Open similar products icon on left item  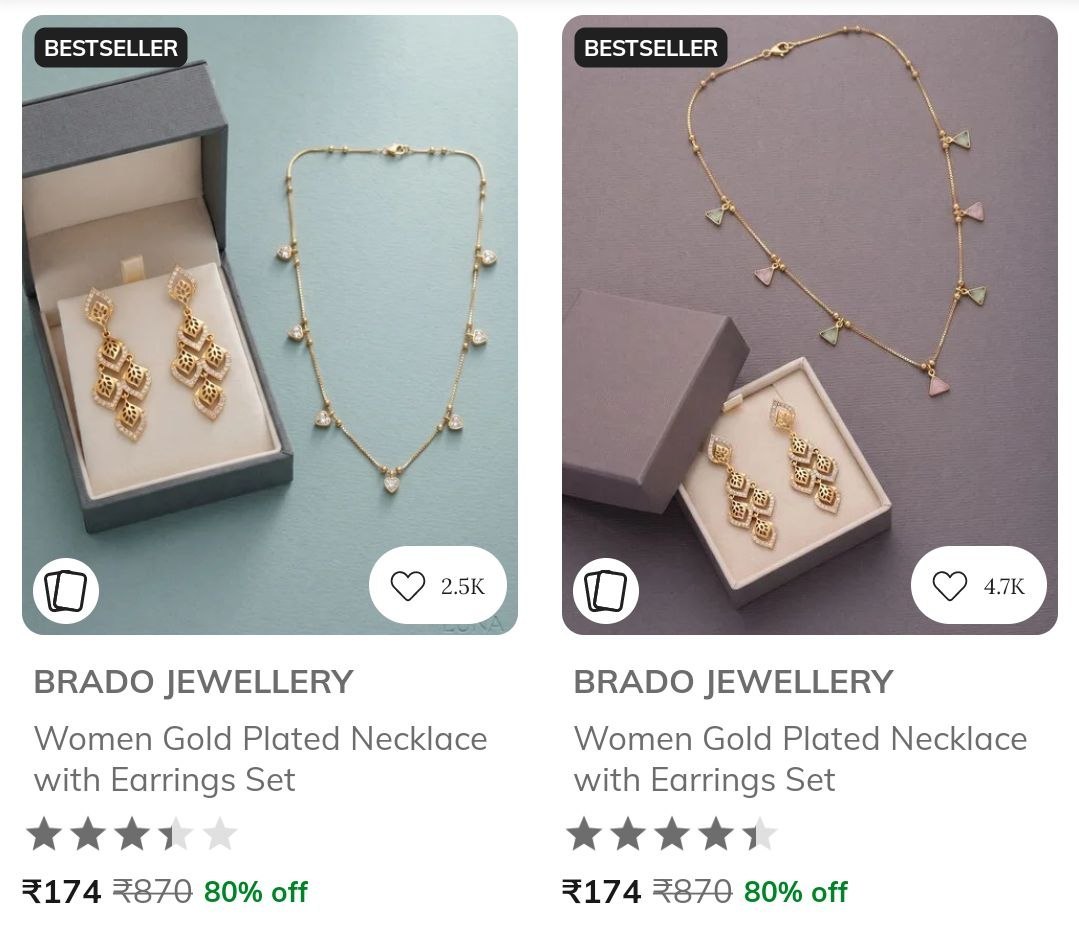66,590
